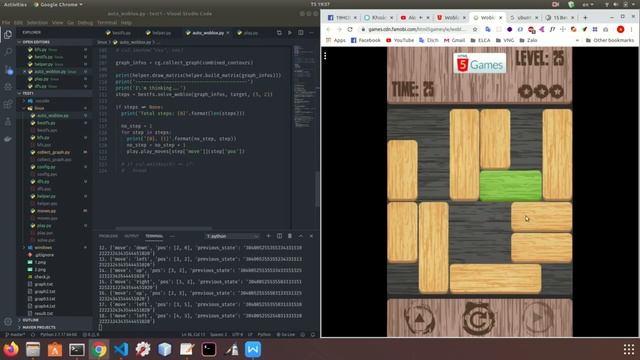Click the game's restart level button

(479, 318)
